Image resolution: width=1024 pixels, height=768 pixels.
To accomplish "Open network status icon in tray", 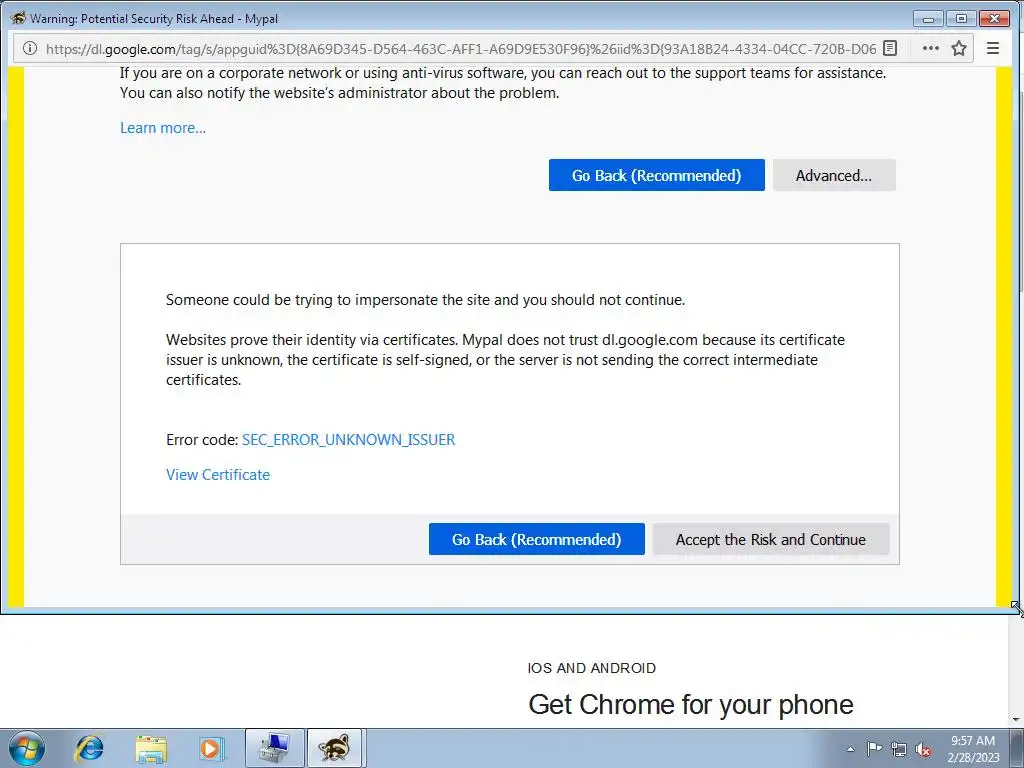I will coord(899,749).
